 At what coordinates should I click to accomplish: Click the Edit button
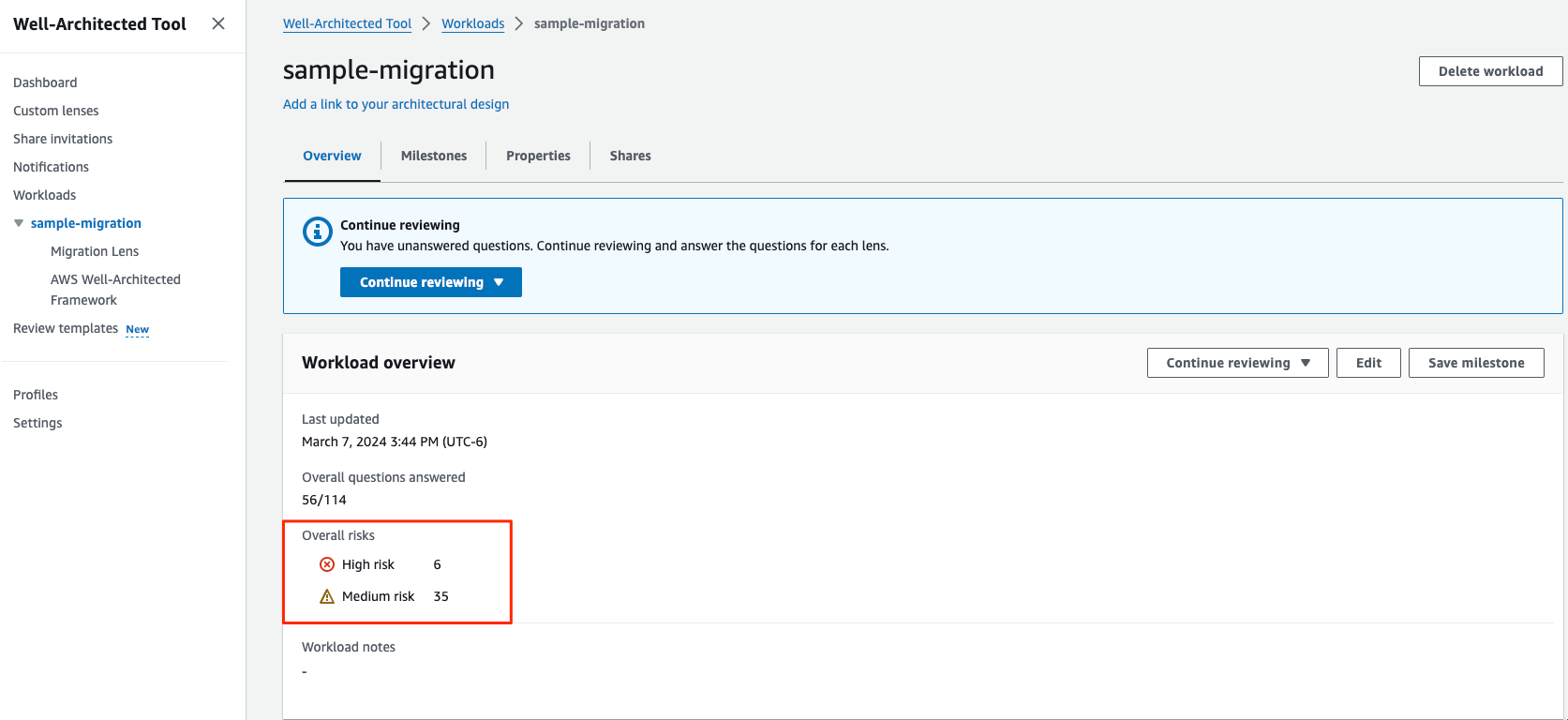tap(1368, 363)
